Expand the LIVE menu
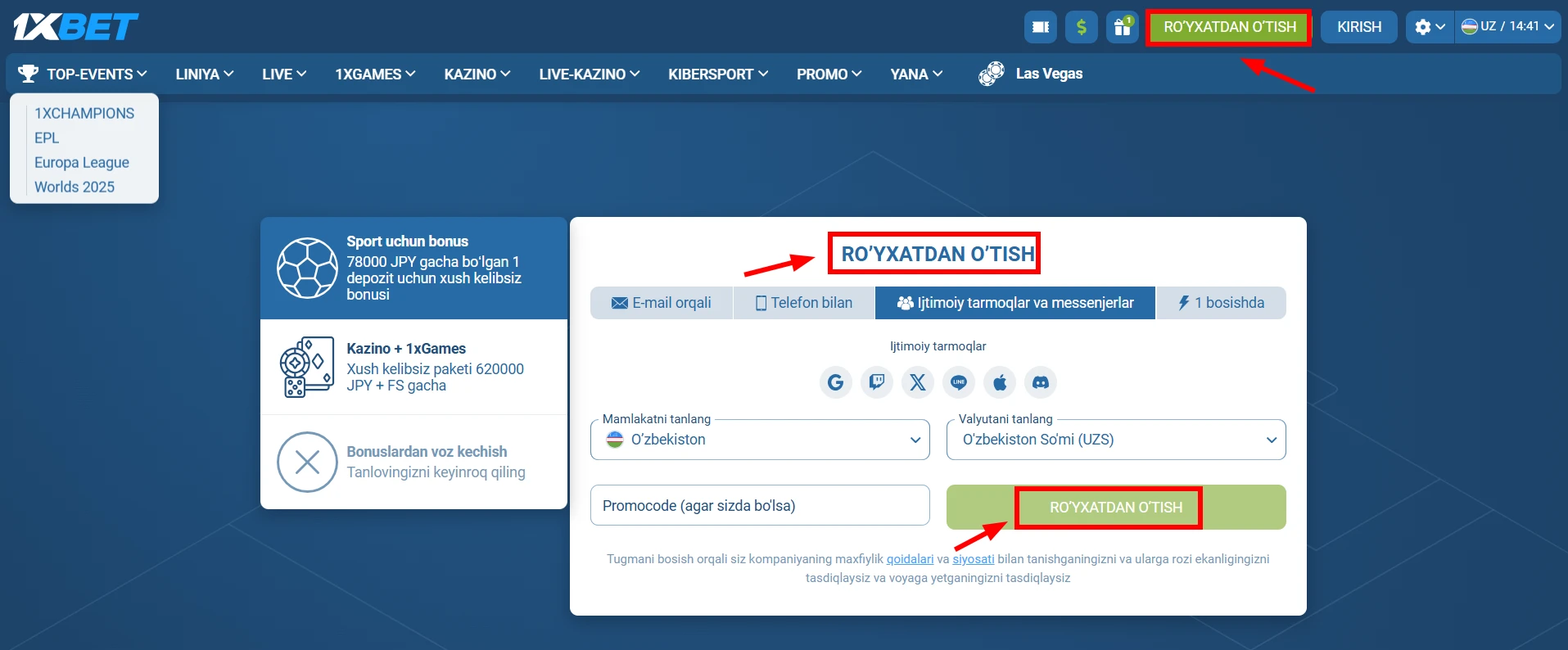The image size is (1568, 650). pos(284,74)
